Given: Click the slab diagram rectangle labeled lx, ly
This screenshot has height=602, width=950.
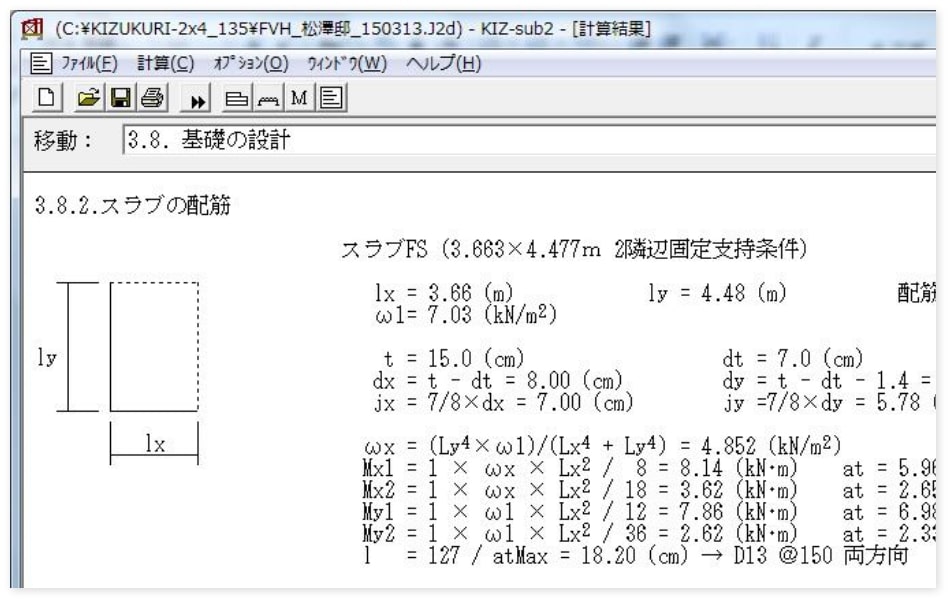Looking at the screenshot, I should point(154,348).
